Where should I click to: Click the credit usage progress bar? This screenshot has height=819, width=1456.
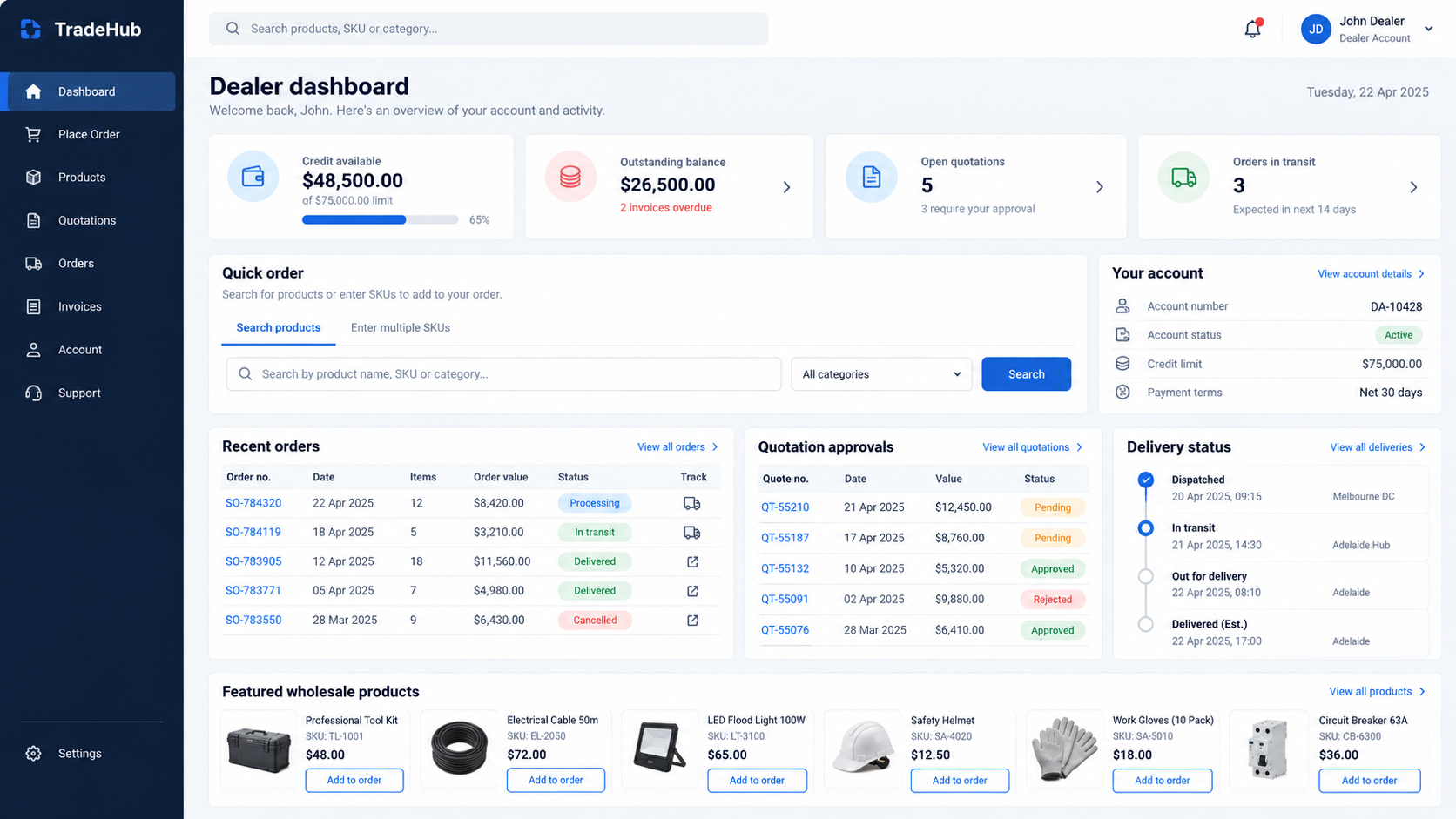(380, 220)
